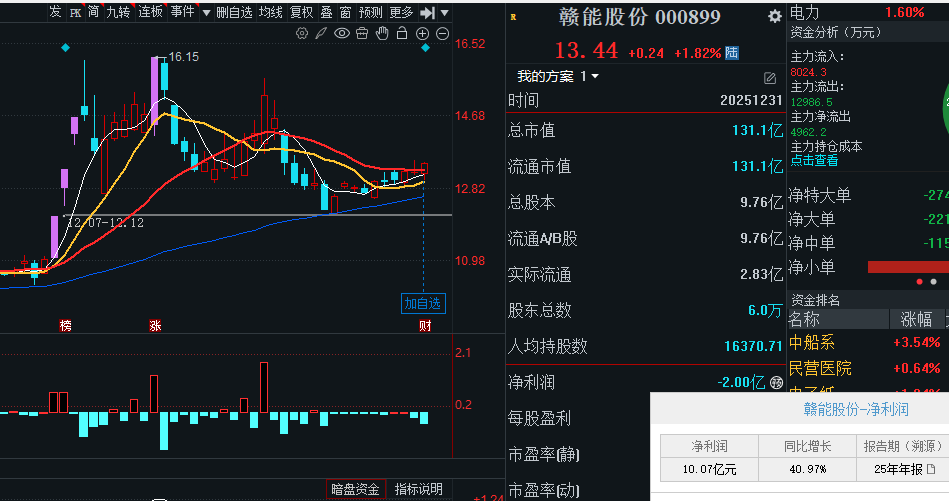Zoom out with the minus icon
The width and height of the screenshot is (949, 501).
click(443, 34)
